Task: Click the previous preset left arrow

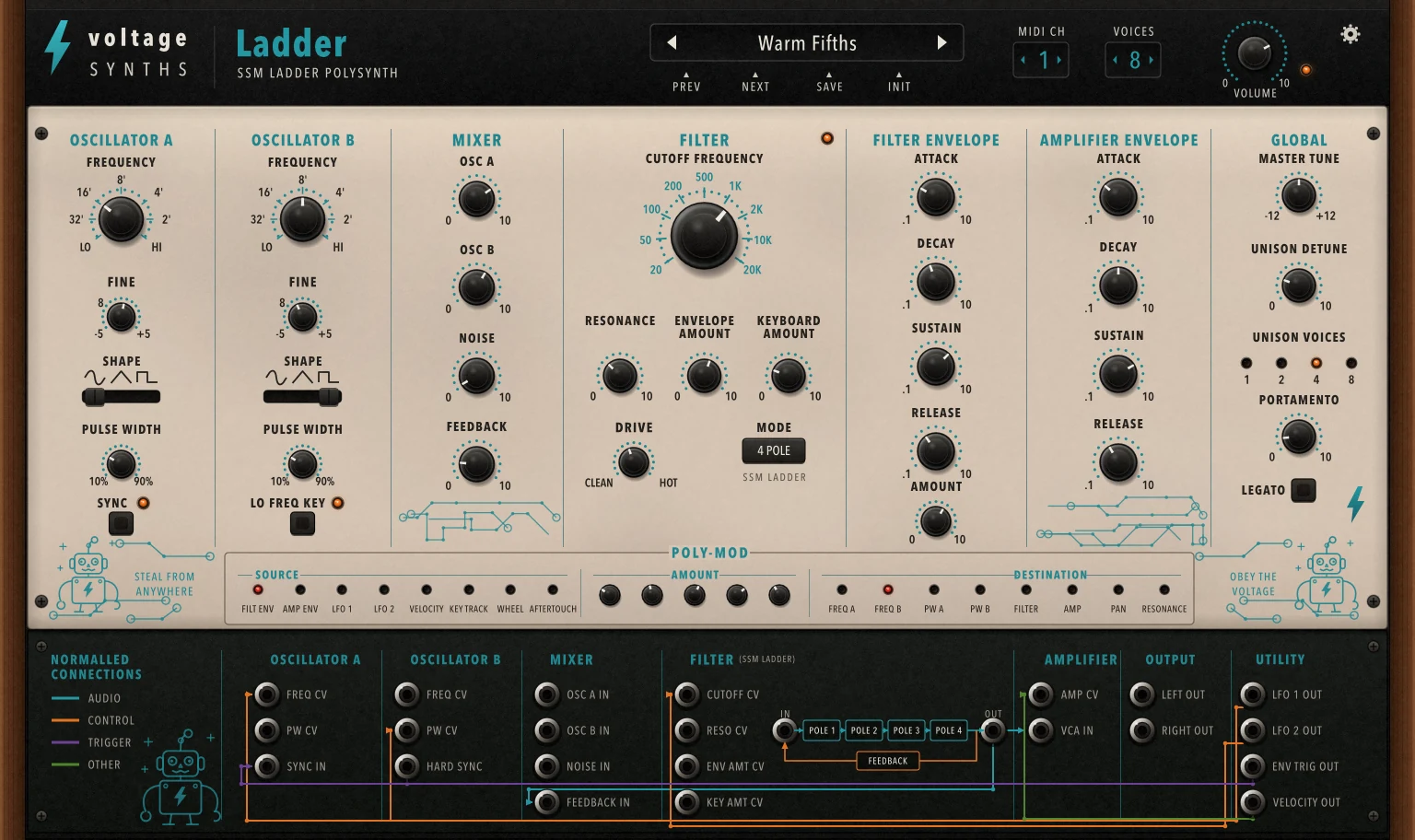Action: 672,42
